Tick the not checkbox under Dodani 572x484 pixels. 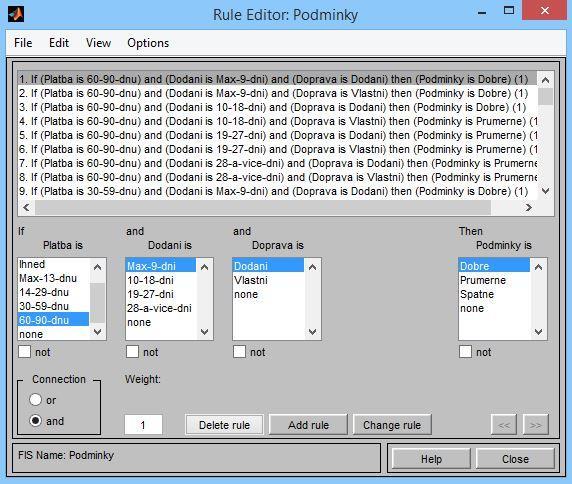pyautogui.click(x=132, y=352)
